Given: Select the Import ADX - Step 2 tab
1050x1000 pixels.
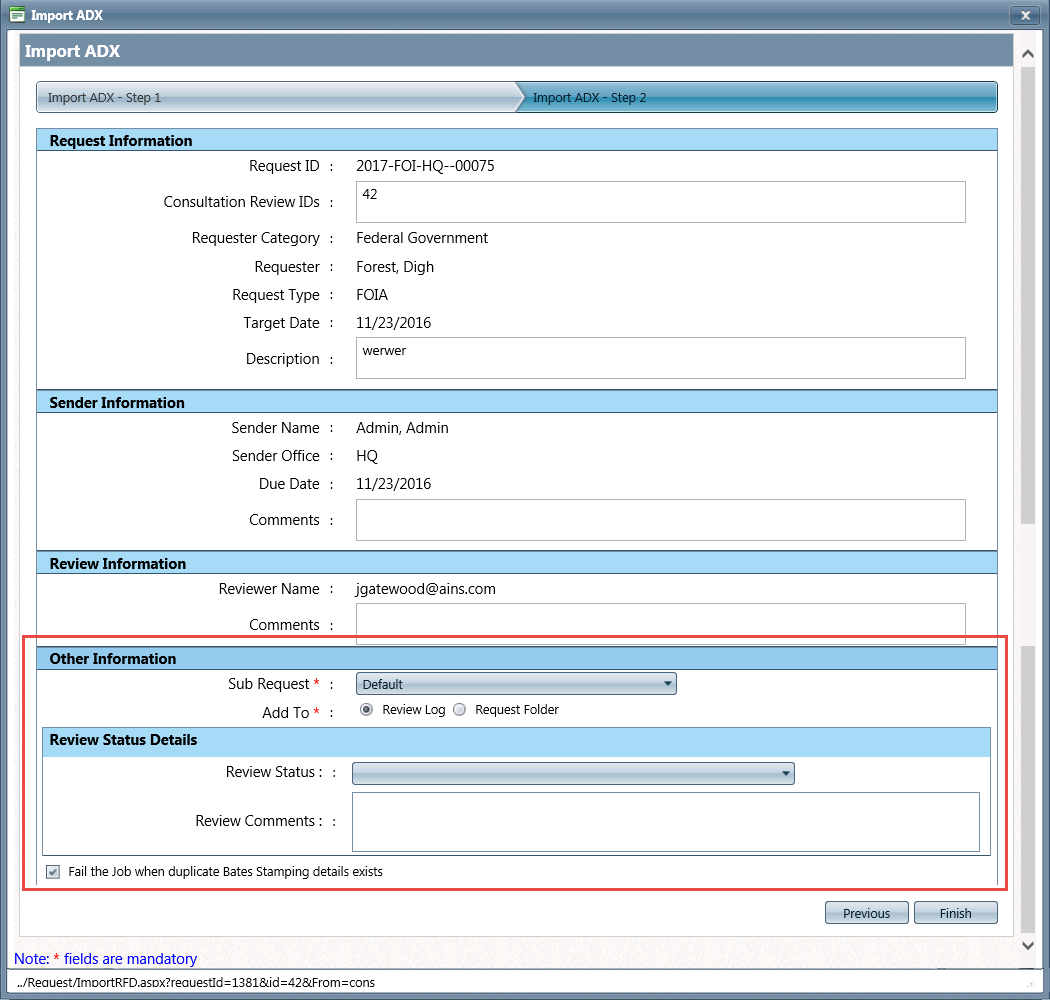Looking at the screenshot, I should pyautogui.click(x=759, y=97).
